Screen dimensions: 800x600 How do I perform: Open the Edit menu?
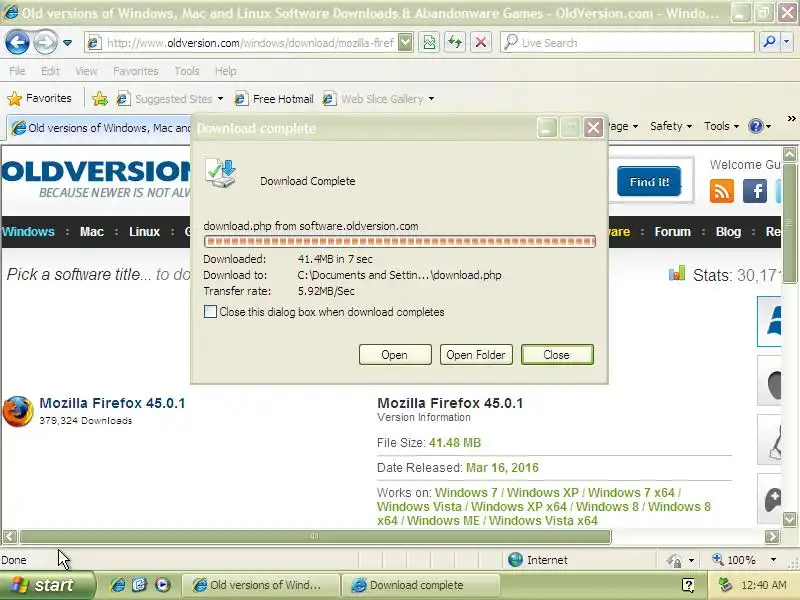click(50, 71)
